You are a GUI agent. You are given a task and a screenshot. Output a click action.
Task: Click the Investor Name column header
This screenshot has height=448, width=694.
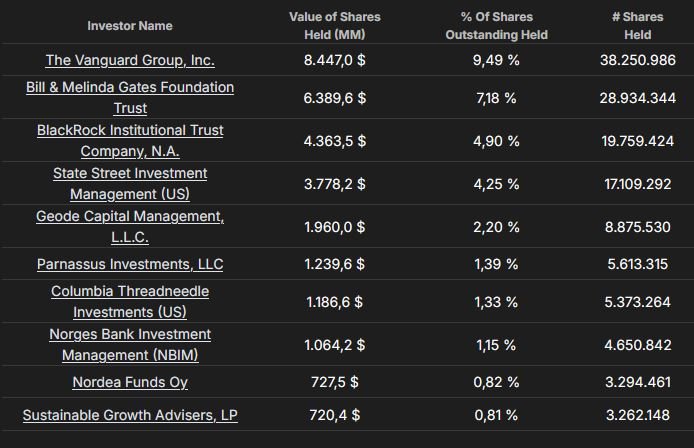click(x=130, y=26)
